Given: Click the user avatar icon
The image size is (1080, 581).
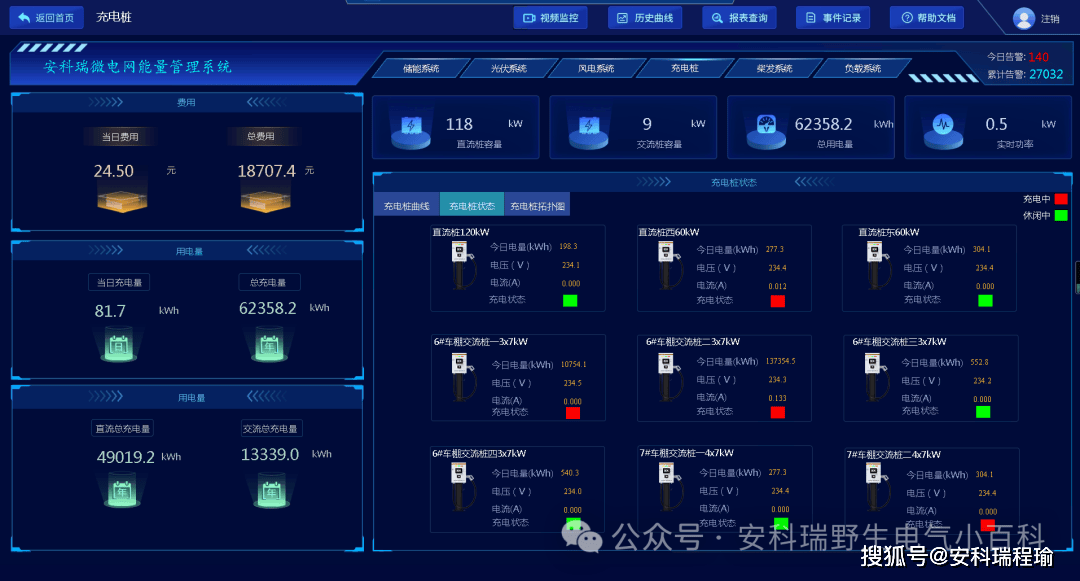Looking at the screenshot, I should [x=1024, y=18].
